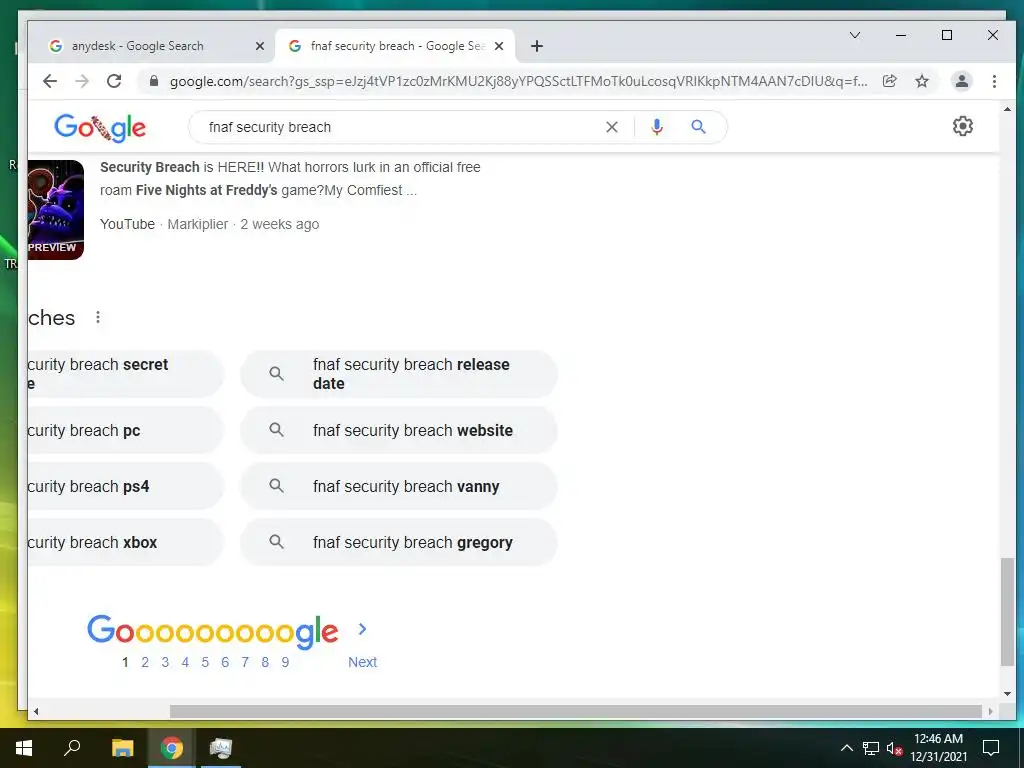Click the muted volume tray icon
Viewport: 1024px width, 768px height.
(x=894, y=748)
